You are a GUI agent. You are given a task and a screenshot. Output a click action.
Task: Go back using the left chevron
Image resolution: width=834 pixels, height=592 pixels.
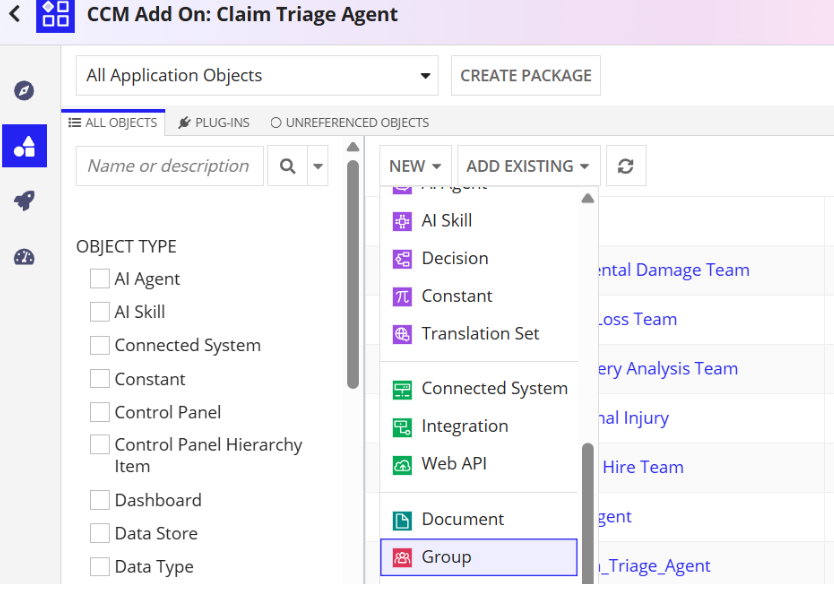[x=15, y=14]
